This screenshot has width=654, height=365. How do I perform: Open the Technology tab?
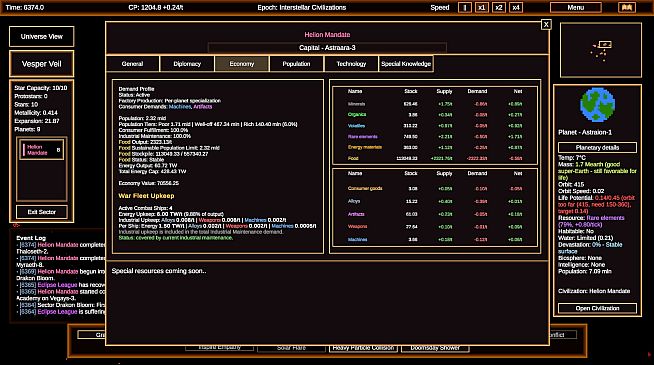(351, 64)
